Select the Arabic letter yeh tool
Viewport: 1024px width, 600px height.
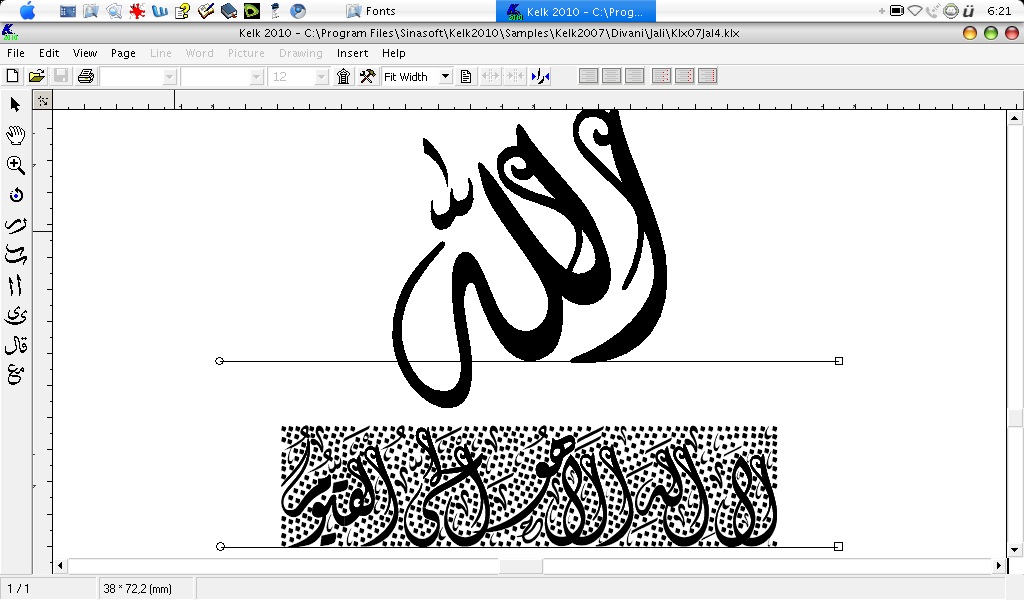(16, 315)
